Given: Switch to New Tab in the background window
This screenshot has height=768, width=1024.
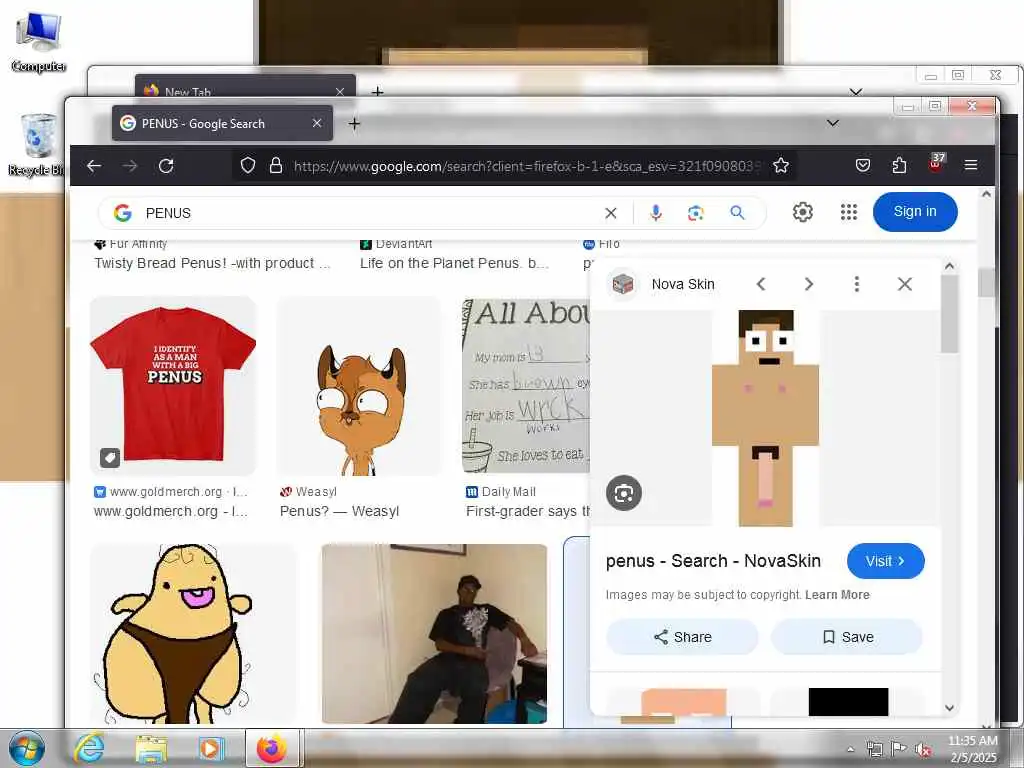Looking at the screenshot, I should coord(245,88).
